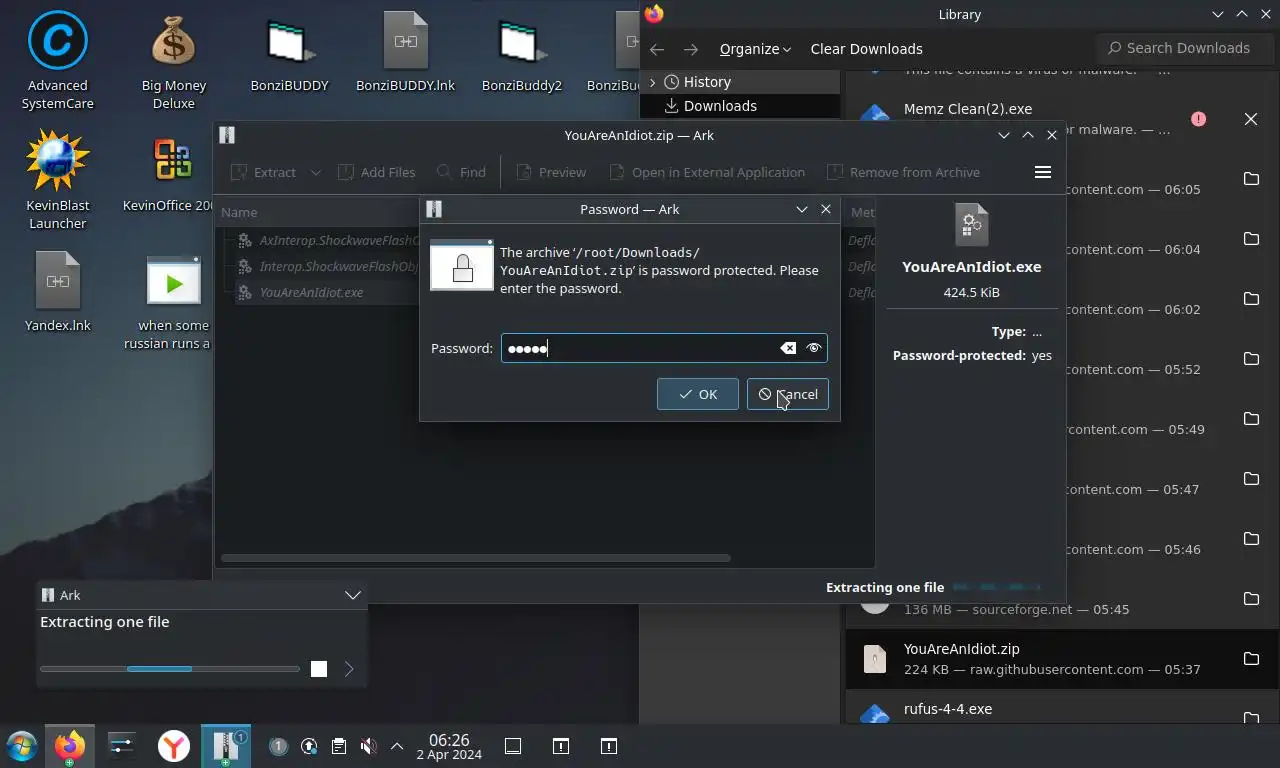Clear the password field text

click(788, 348)
